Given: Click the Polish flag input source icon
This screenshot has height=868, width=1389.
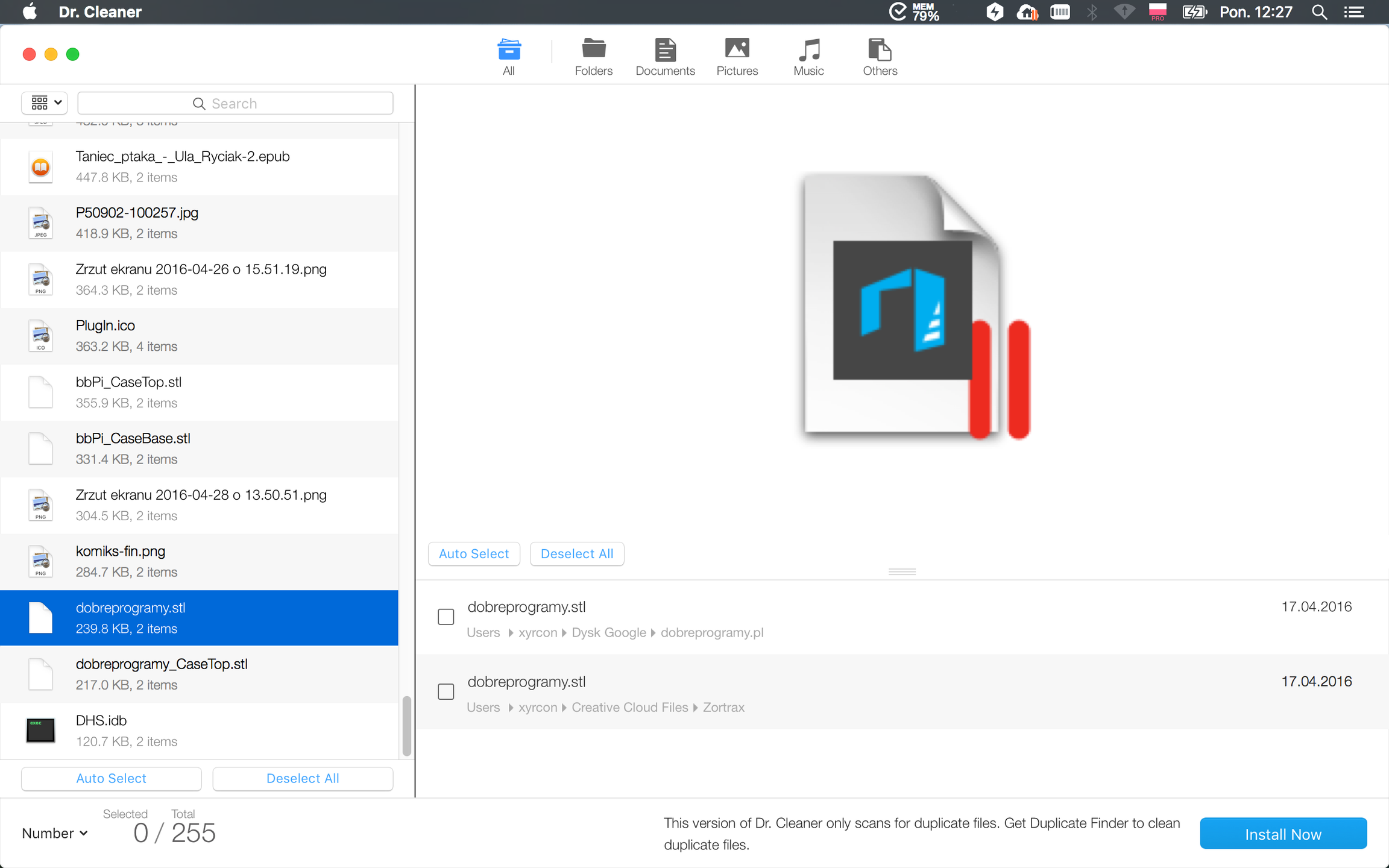Looking at the screenshot, I should [x=1157, y=12].
